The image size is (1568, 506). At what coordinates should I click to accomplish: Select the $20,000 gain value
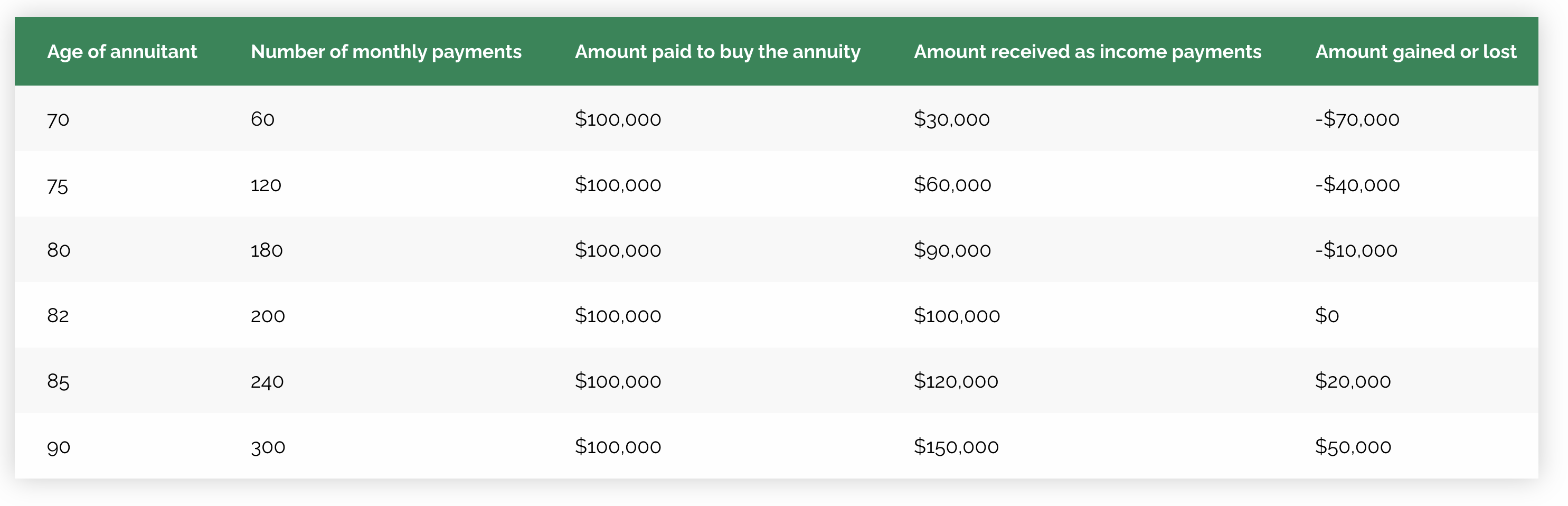(1353, 381)
